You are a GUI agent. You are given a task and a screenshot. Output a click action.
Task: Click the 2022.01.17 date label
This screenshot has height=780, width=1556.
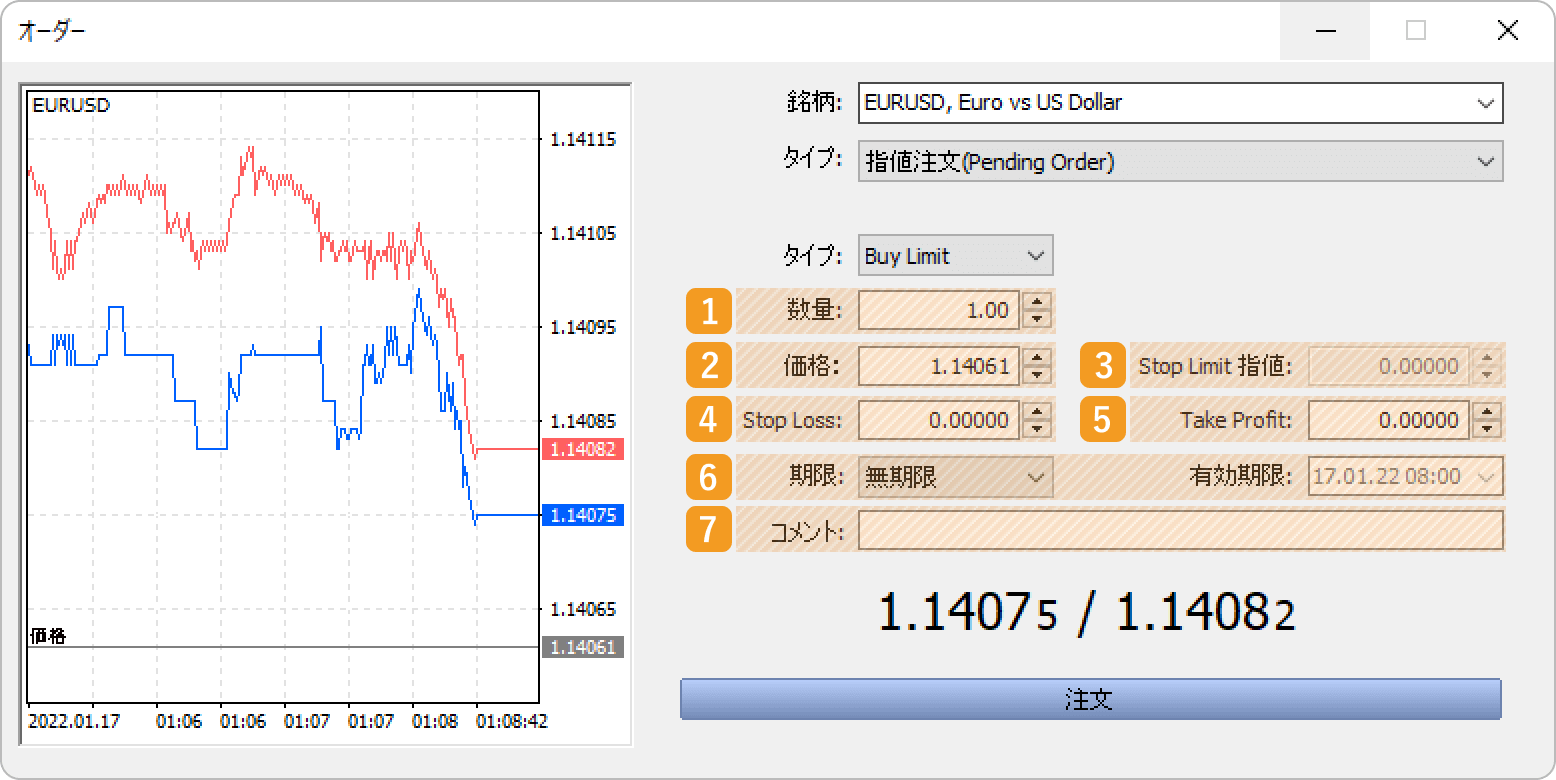74,721
